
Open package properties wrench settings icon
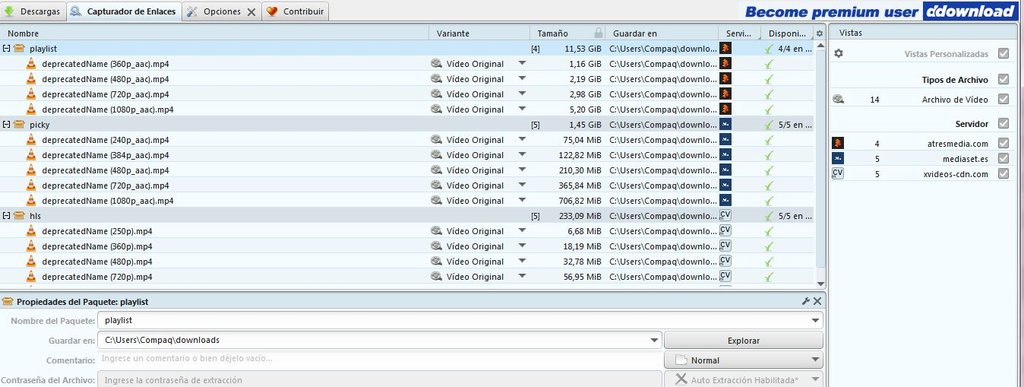(805, 301)
